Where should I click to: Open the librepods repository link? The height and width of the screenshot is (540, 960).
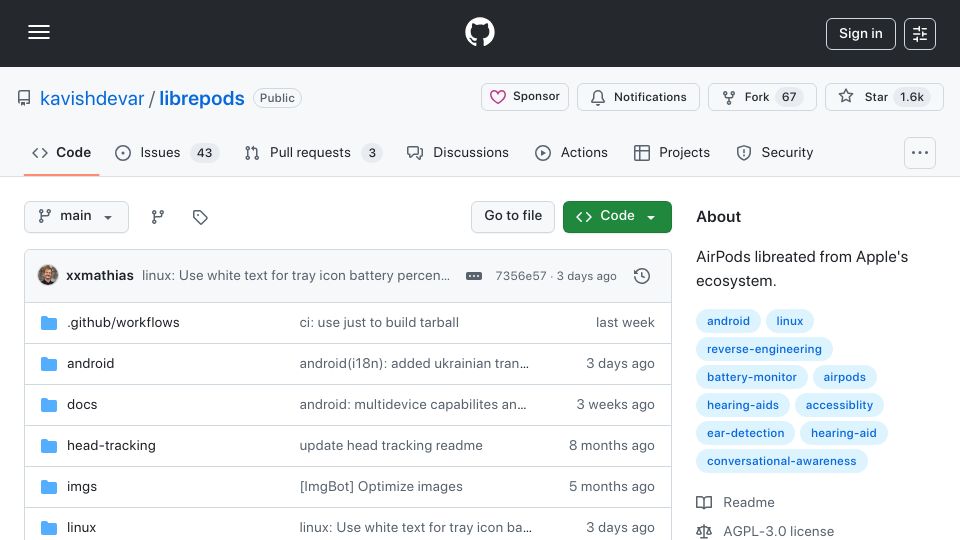201,98
